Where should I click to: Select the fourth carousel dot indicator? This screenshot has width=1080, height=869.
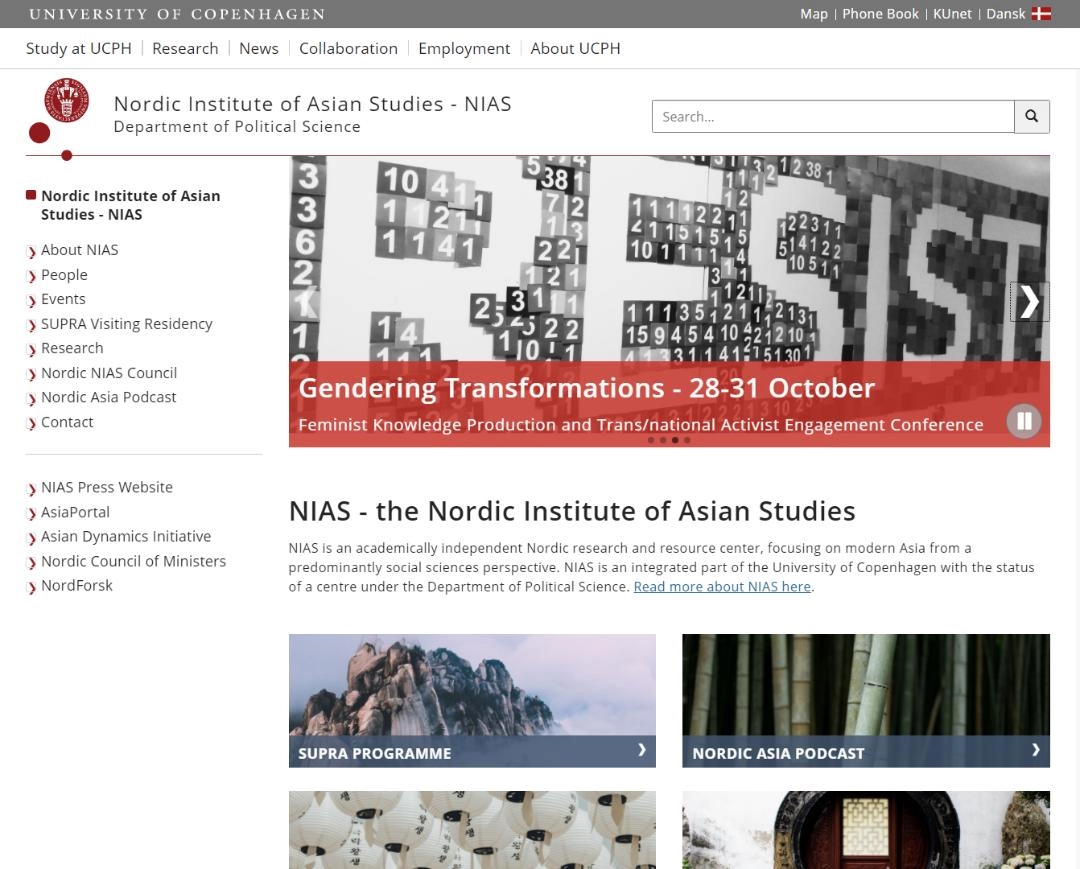(687, 440)
